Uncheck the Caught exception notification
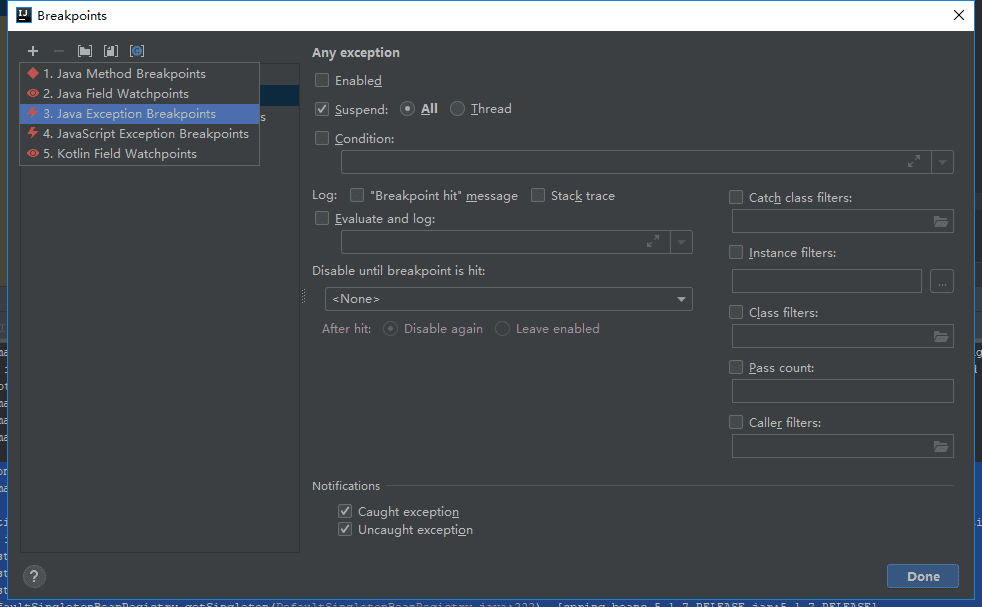Viewport: 982px width, 607px height. click(x=345, y=512)
